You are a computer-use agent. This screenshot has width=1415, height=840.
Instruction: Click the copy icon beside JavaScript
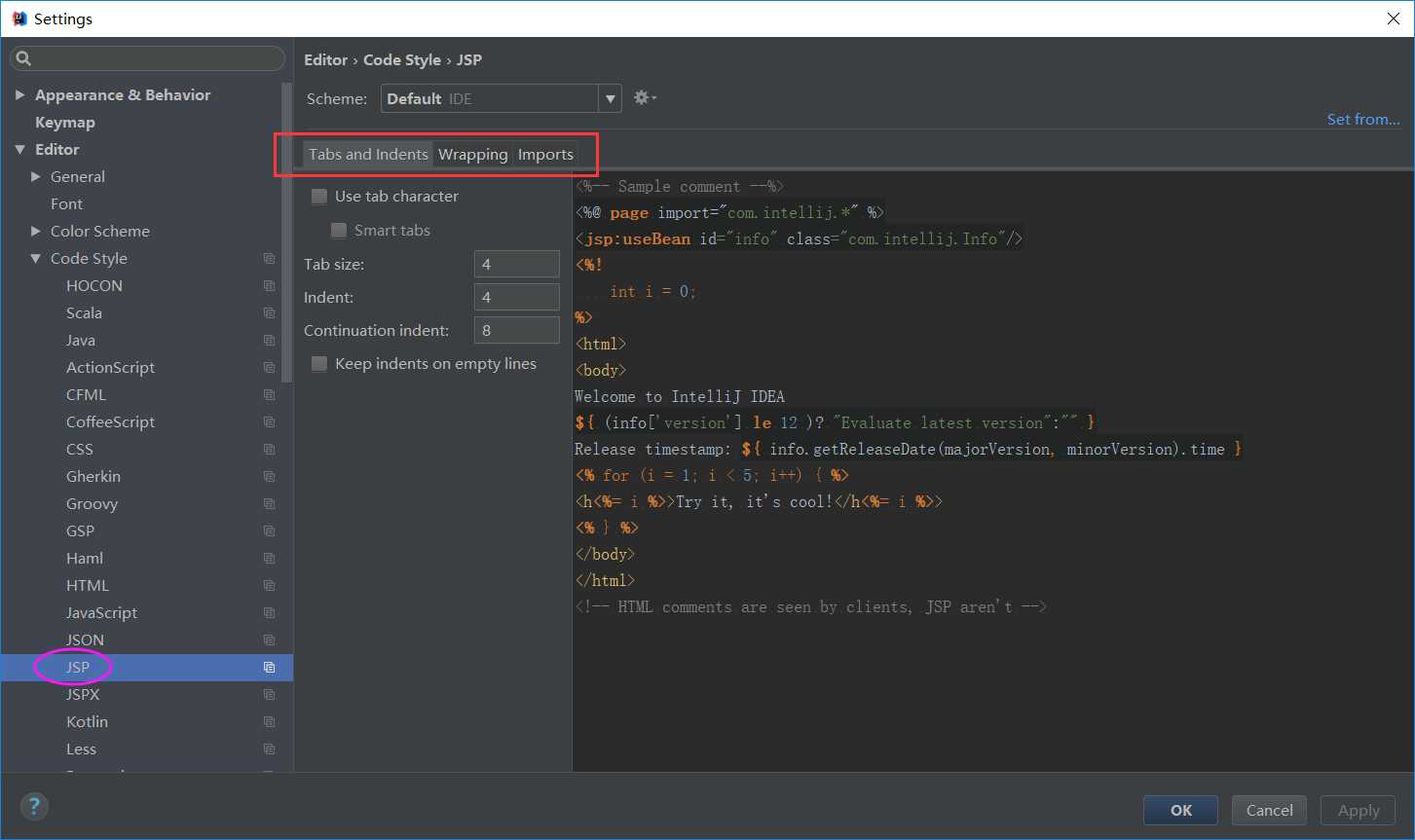[270, 613]
